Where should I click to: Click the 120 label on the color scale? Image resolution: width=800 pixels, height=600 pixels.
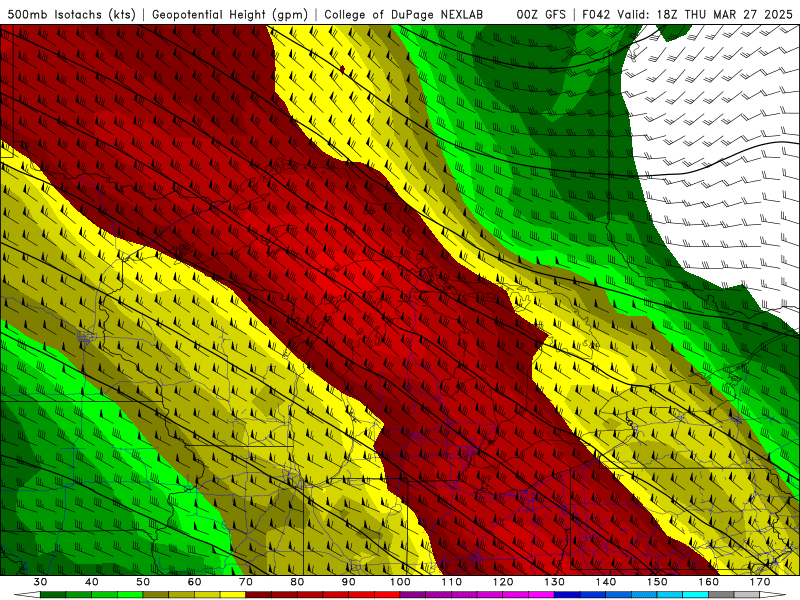503,582
